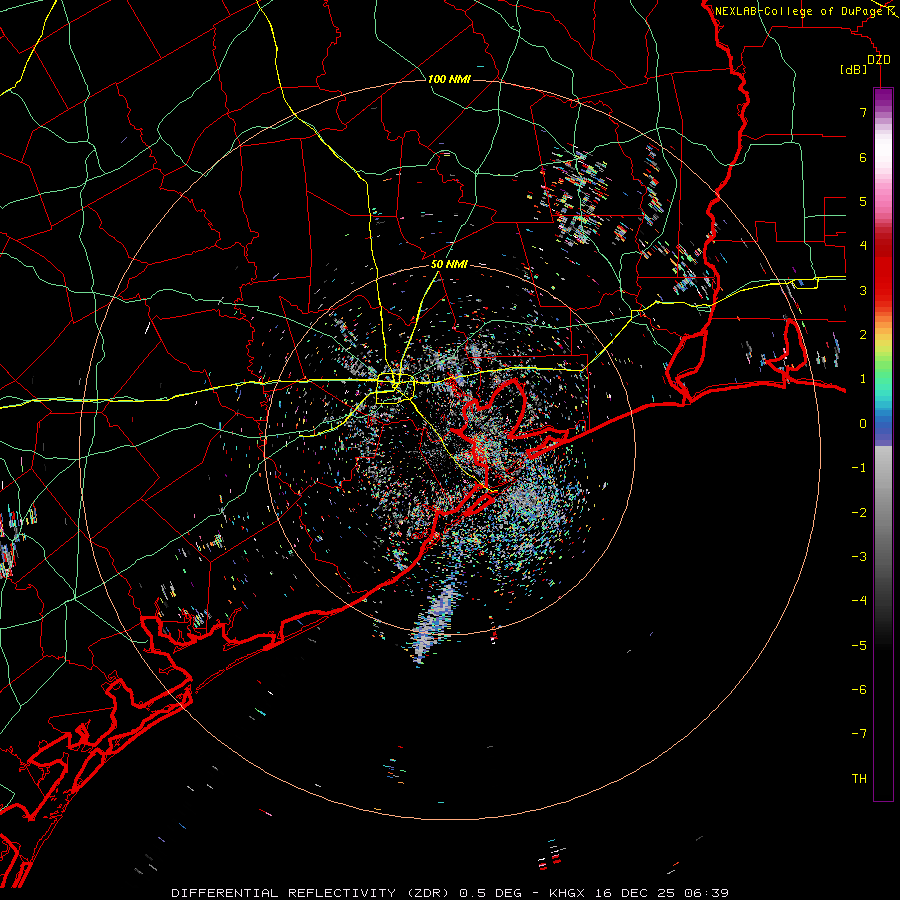
Task: Click the 6 value on the color scale
Action: (863, 157)
